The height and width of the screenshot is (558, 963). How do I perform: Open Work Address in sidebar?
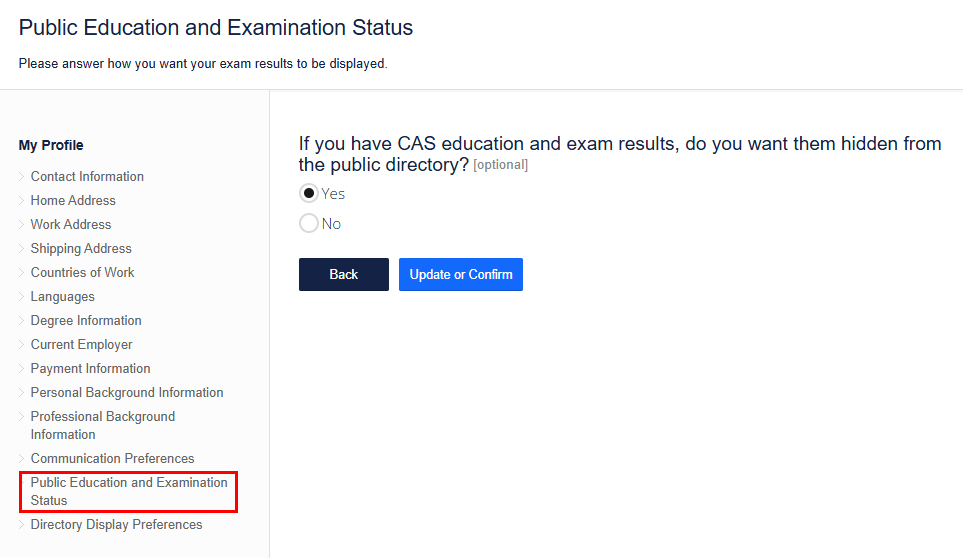(71, 225)
